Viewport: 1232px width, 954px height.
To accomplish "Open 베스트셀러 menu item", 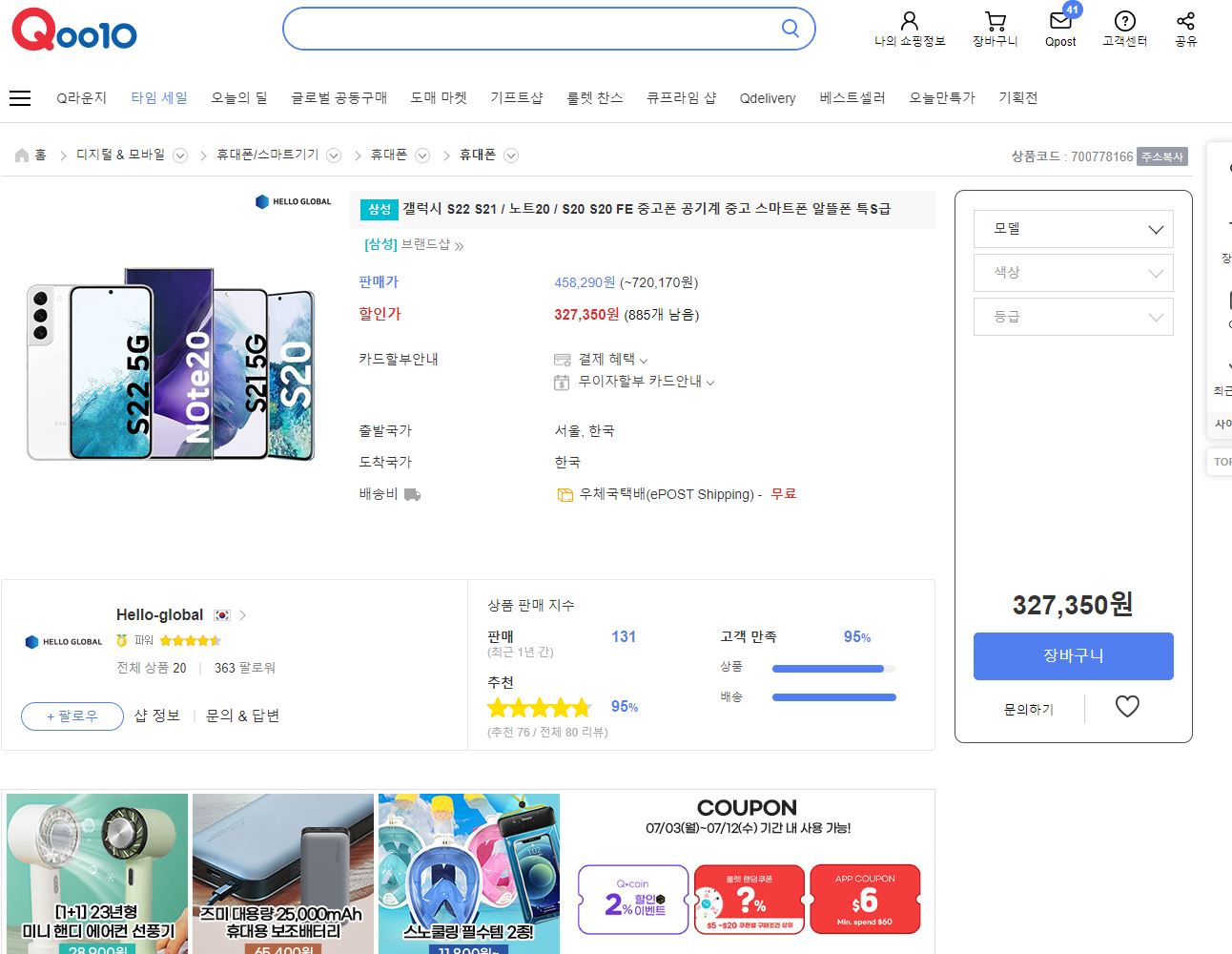I will tap(852, 98).
